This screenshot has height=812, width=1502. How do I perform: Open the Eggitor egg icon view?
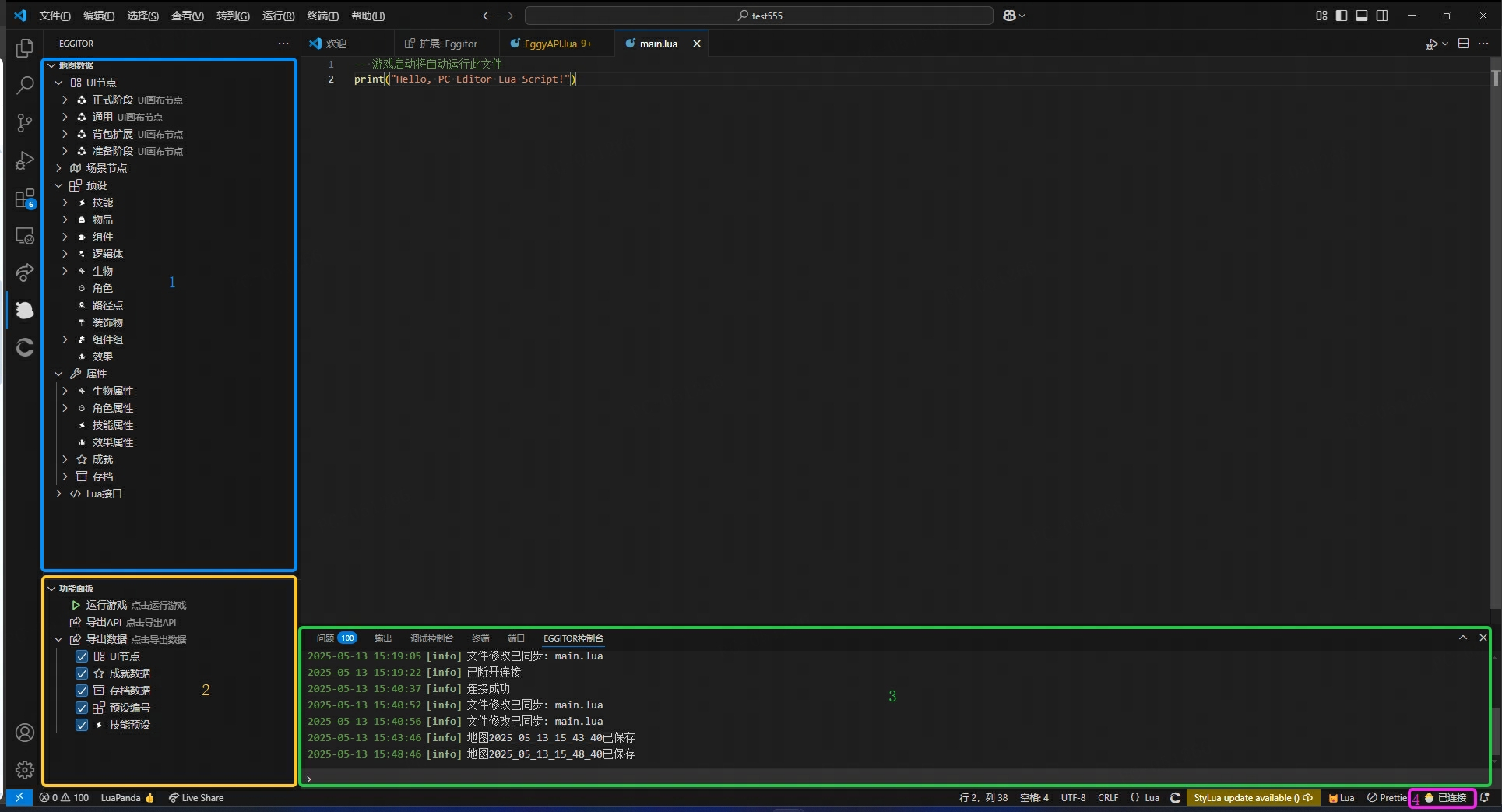click(25, 311)
